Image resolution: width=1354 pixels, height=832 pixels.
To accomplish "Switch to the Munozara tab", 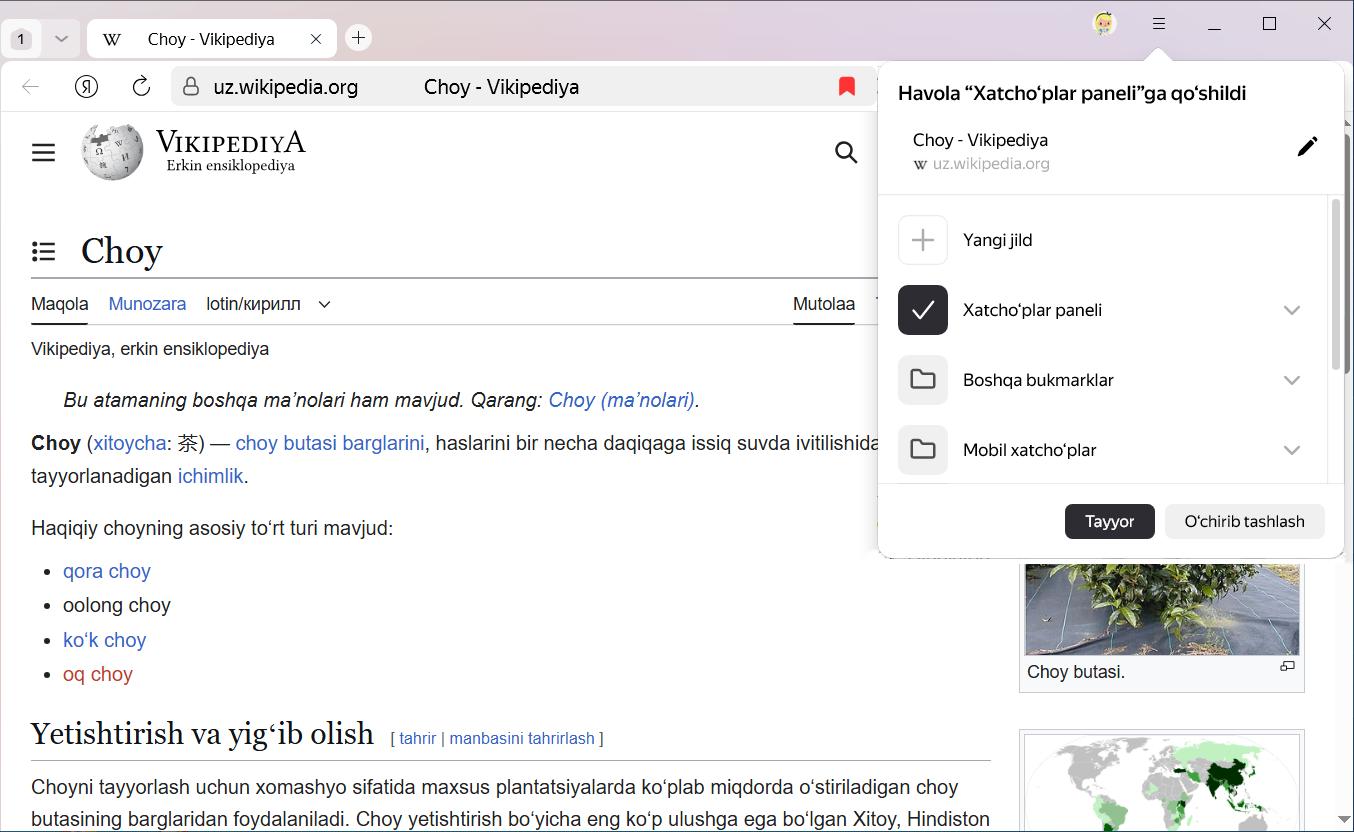I will (x=147, y=304).
